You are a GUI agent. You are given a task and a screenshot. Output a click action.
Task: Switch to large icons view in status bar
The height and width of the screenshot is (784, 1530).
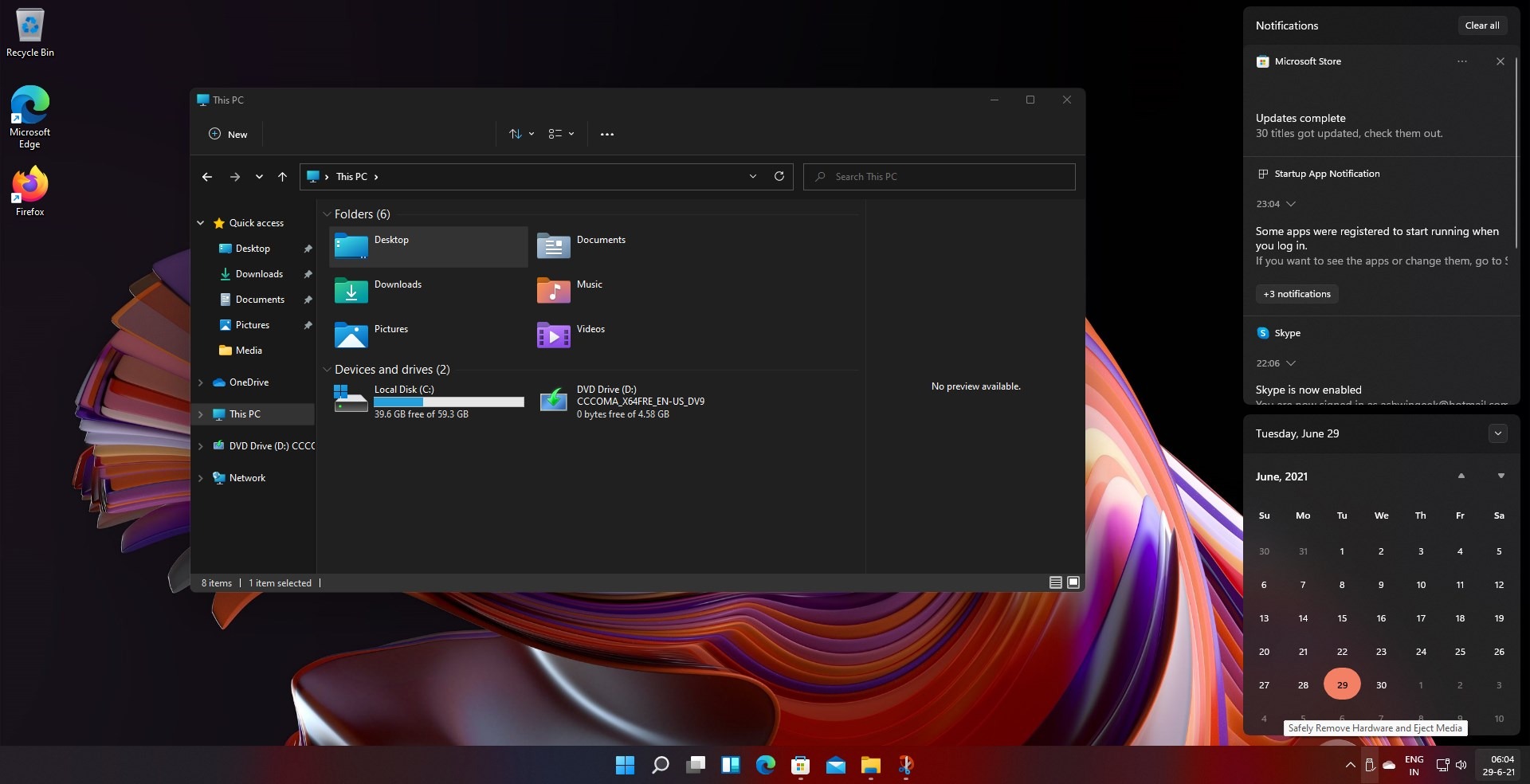(x=1073, y=582)
